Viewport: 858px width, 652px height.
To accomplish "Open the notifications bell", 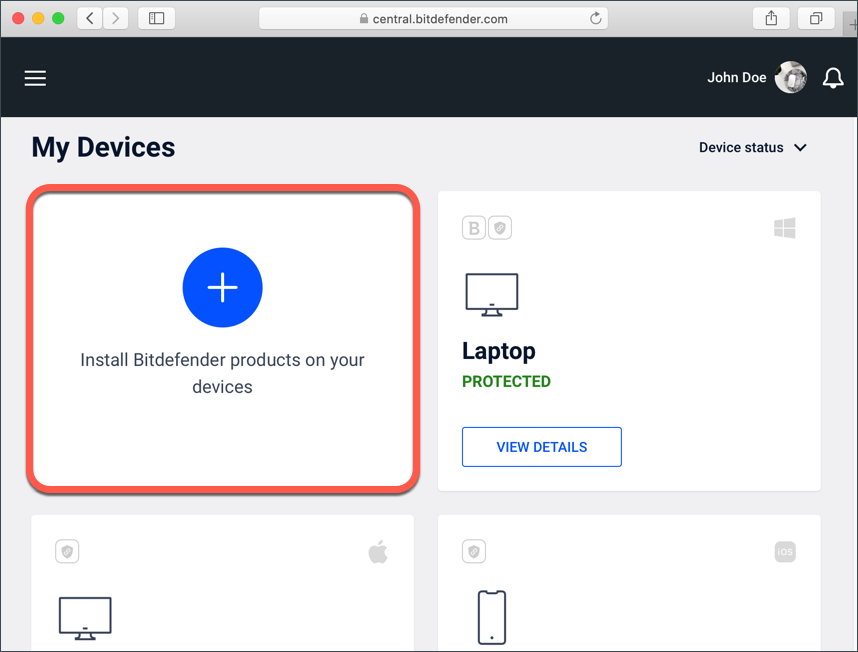I will coord(833,78).
